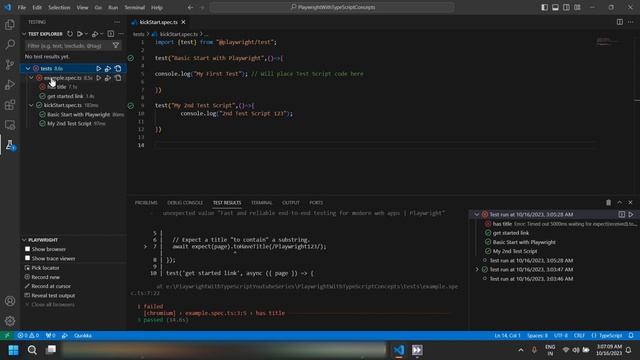Image resolution: width=640 pixels, height=360 pixels.
Task: Select the Testing flask icon in activity bar
Action: click(x=10, y=145)
